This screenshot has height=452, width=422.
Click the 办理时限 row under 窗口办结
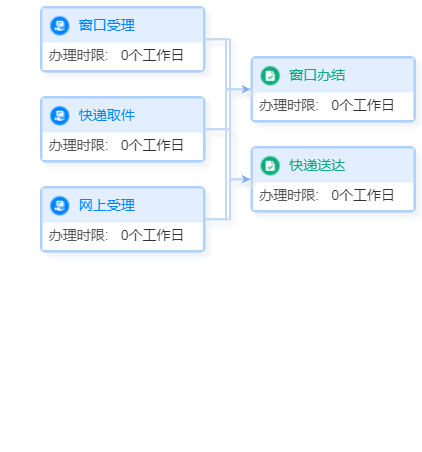[333, 106]
